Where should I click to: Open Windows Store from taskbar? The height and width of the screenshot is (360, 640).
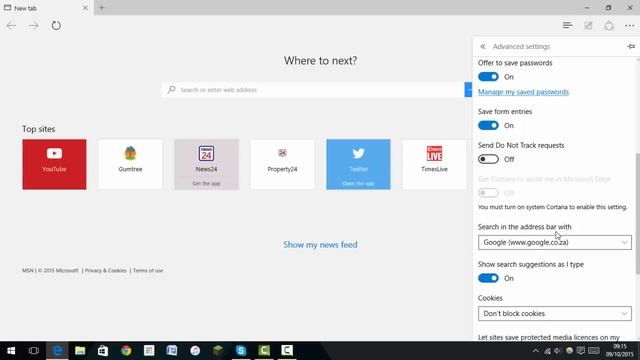(x=103, y=351)
